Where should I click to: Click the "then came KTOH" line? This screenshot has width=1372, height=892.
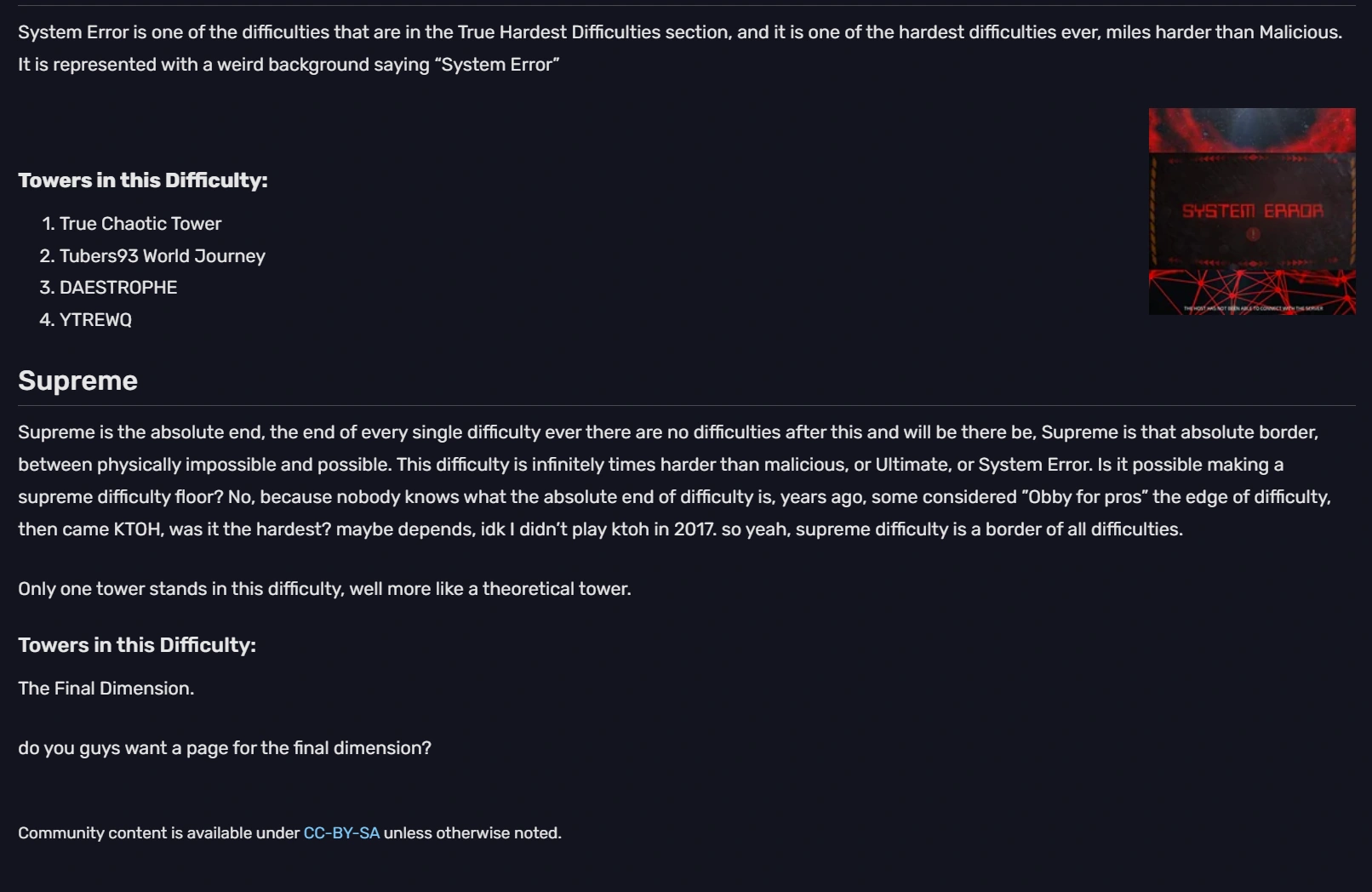(600, 529)
